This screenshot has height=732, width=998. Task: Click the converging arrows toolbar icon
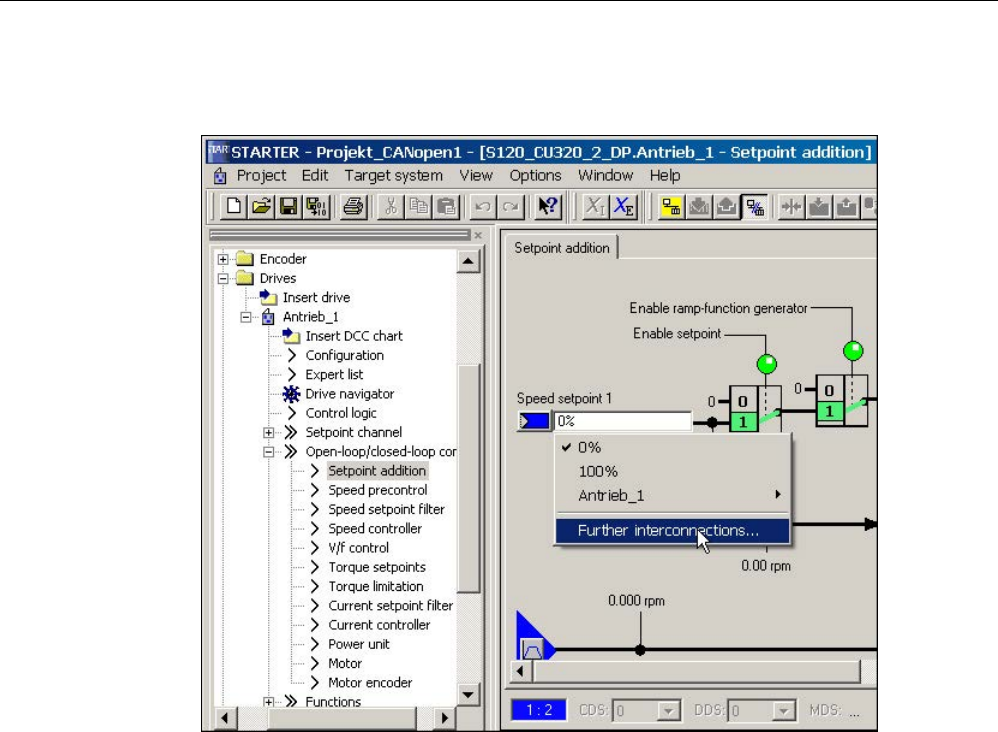(x=792, y=206)
